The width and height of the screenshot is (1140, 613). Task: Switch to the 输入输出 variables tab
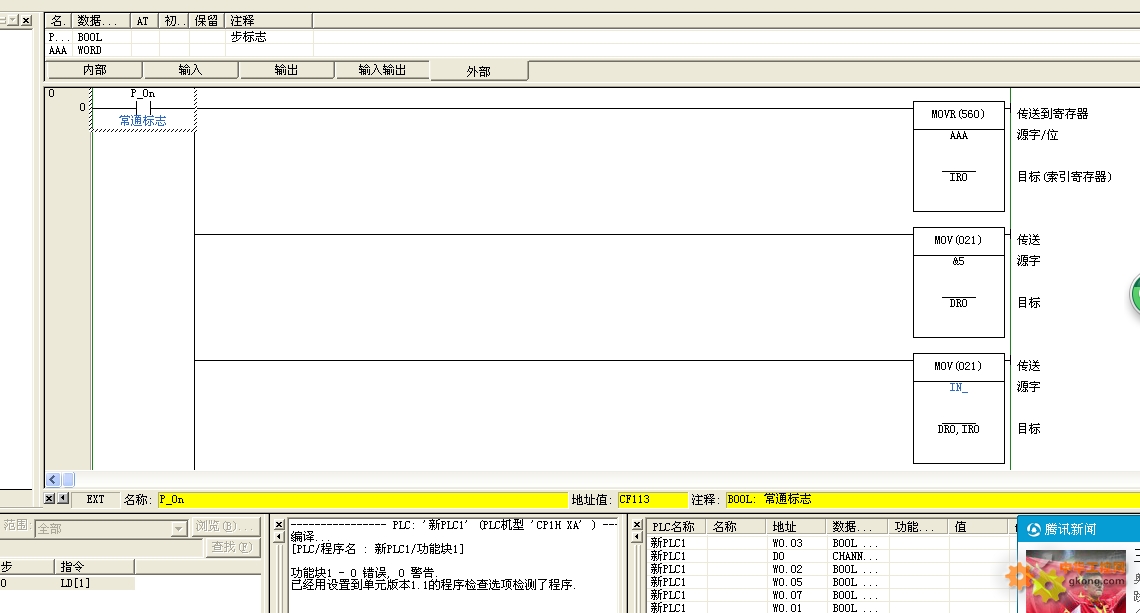(x=382, y=70)
